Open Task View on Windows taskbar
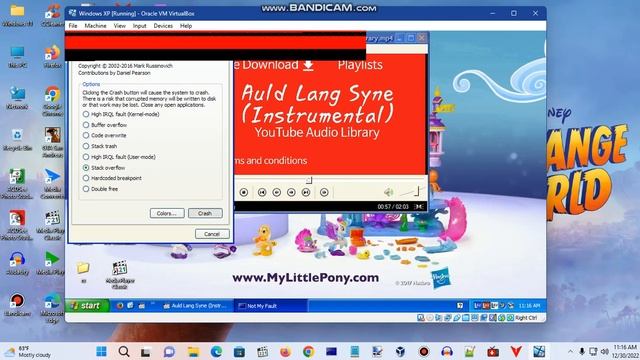 point(146,351)
